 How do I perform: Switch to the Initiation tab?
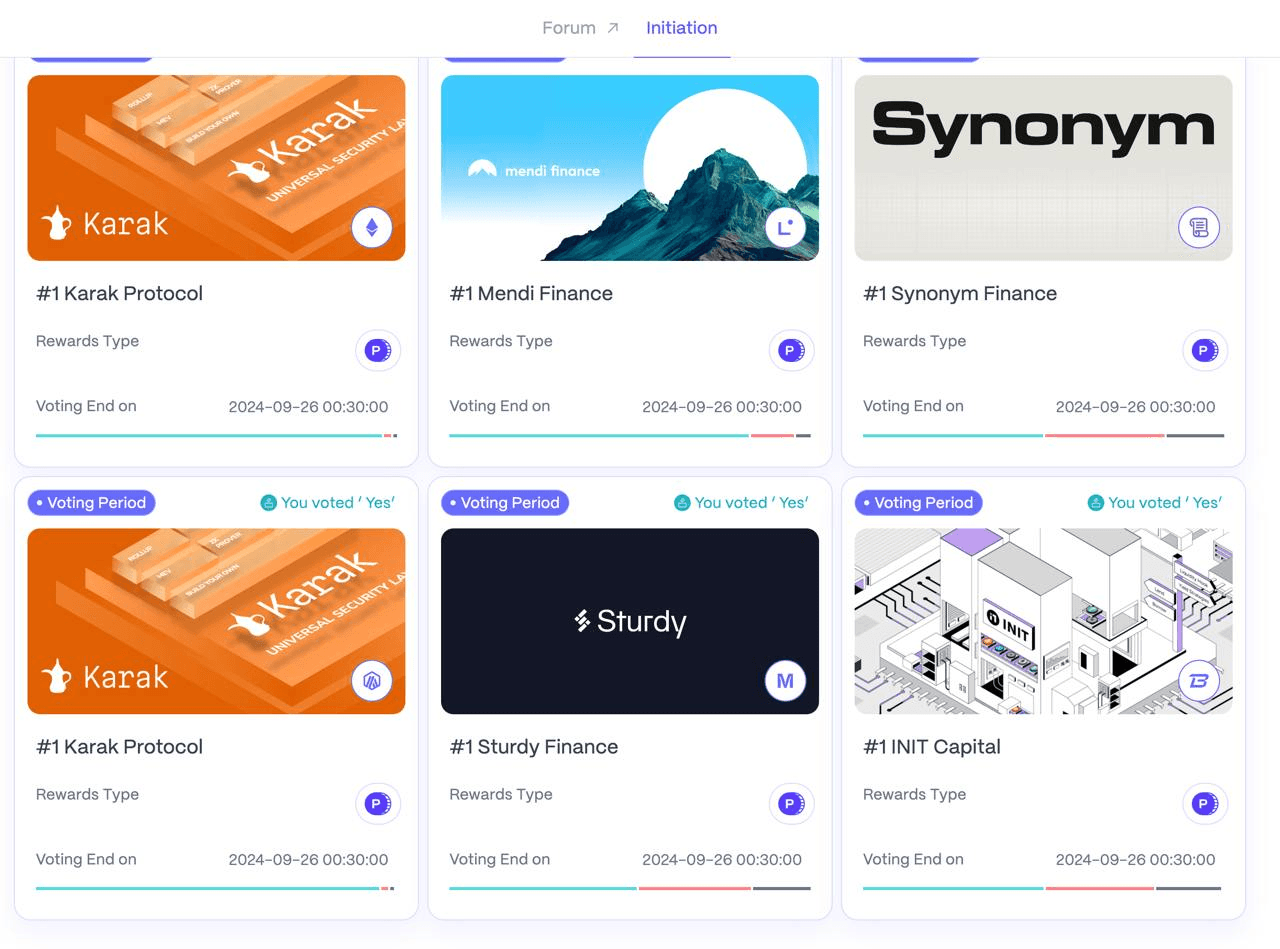pyautogui.click(x=681, y=28)
